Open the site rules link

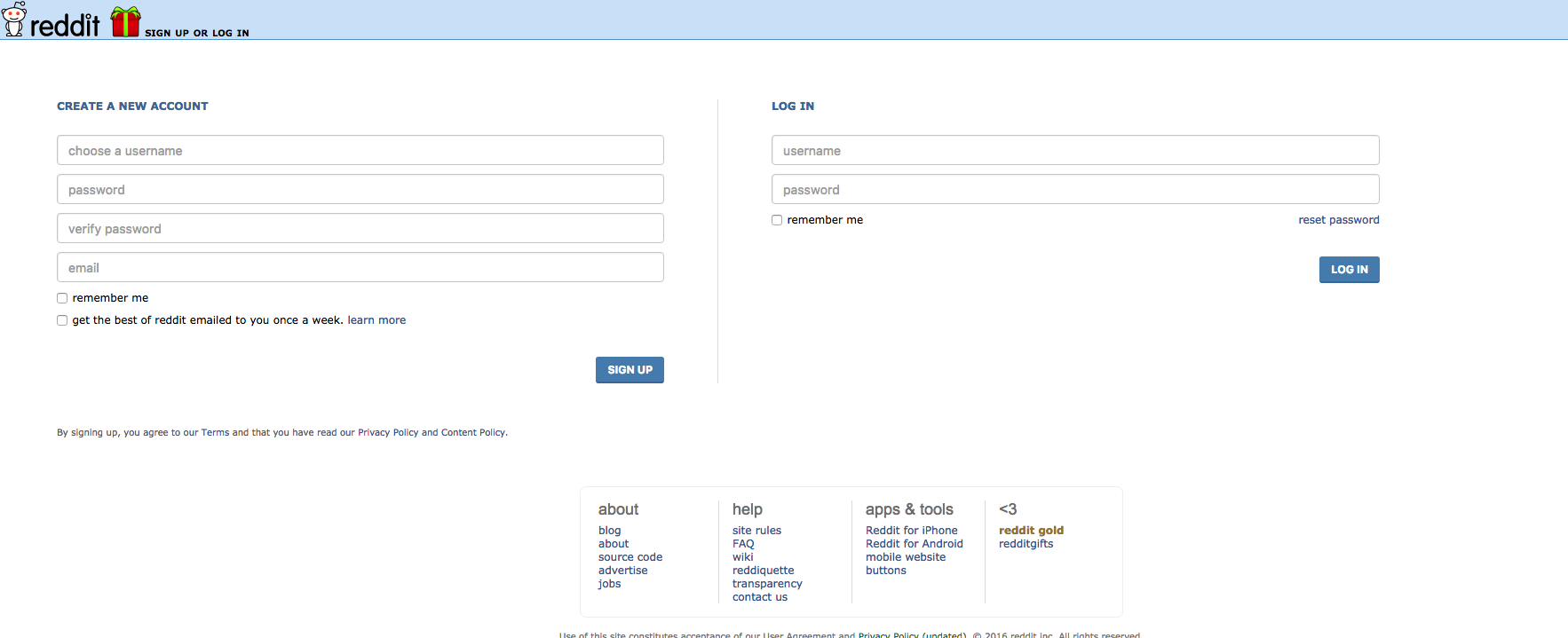tap(756, 531)
